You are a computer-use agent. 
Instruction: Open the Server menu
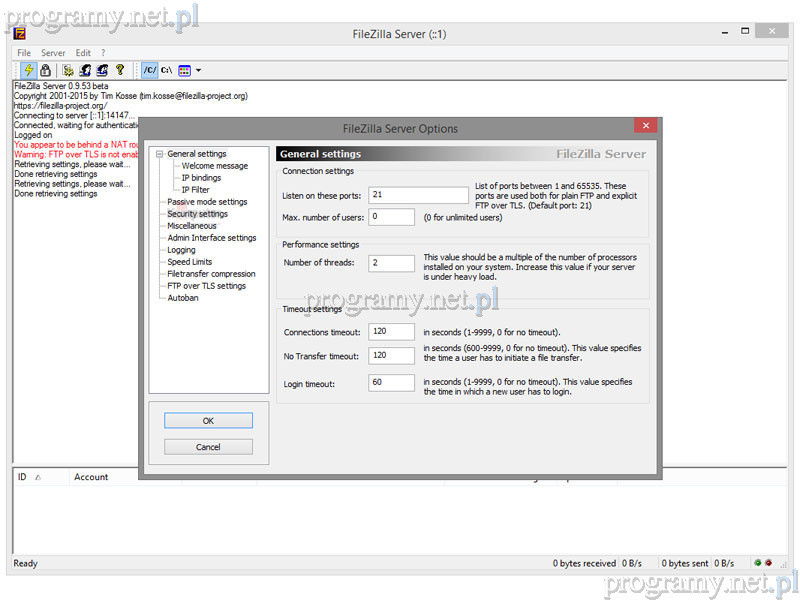[x=53, y=53]
